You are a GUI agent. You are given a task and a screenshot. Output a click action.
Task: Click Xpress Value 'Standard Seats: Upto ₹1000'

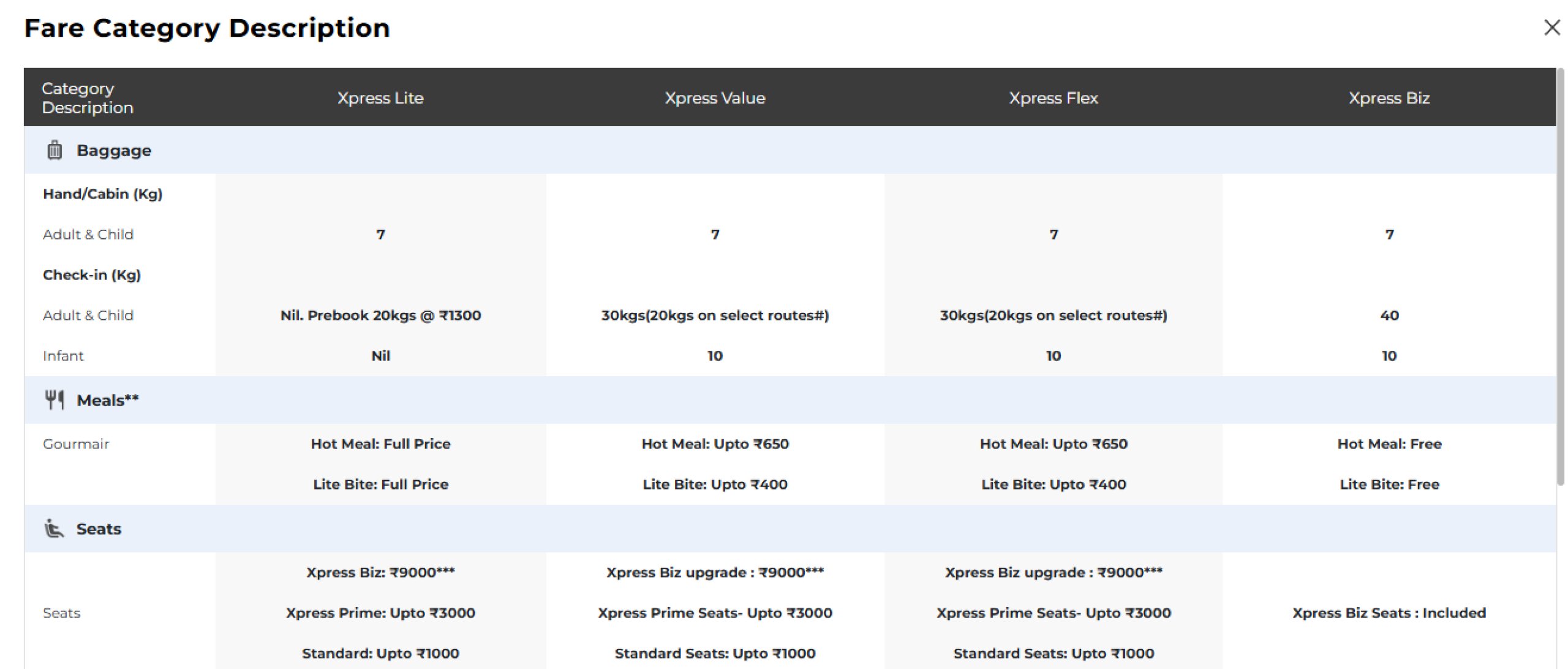click(715, 654)
